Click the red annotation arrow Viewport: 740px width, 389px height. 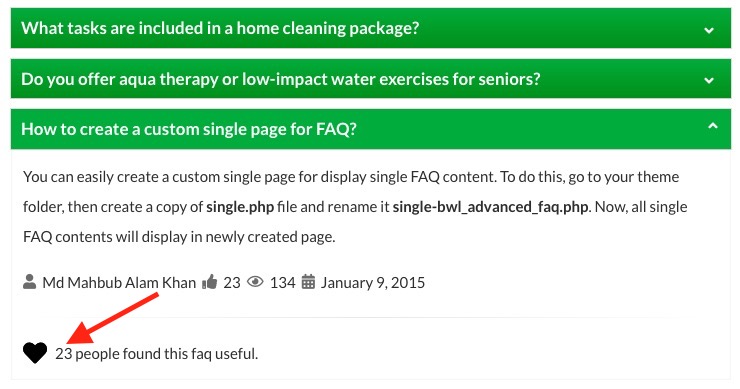point(112,318)
